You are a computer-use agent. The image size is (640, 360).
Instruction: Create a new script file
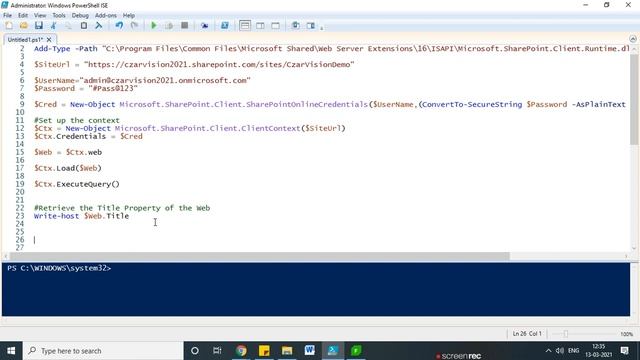click(x=9, y=26)
